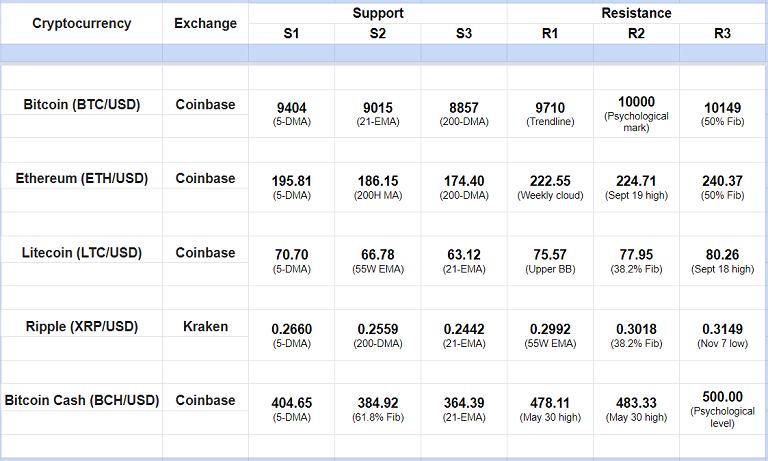768x461 pixels.
Task: Click Bitcoin Cash S2 value 384.92
Action: (377, 402)
